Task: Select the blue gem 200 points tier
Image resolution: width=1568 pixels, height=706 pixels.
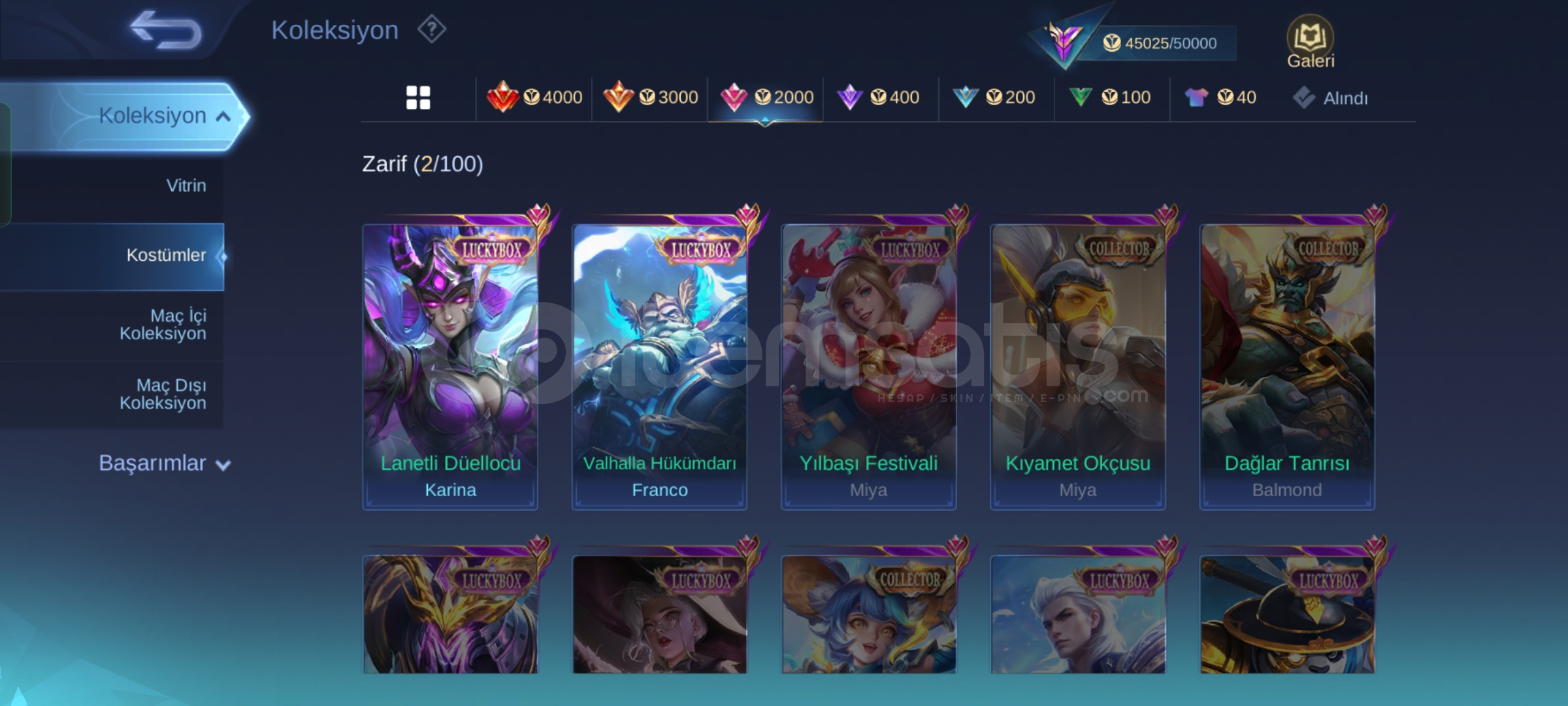Action: (994, 97)
